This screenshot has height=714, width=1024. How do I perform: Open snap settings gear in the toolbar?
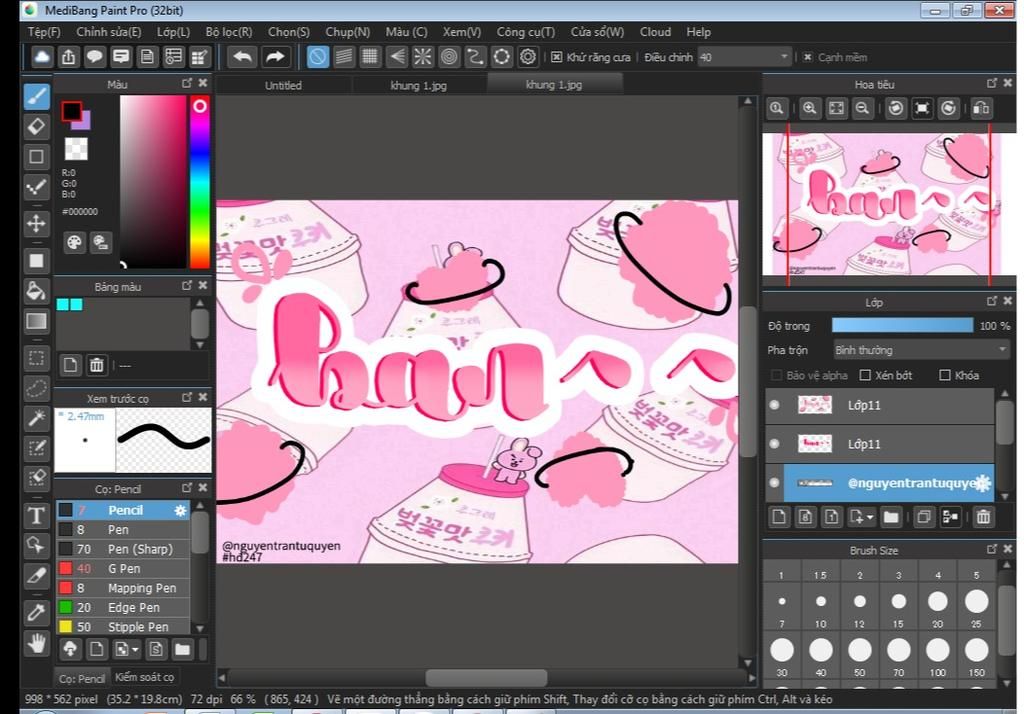click(528, 57)
